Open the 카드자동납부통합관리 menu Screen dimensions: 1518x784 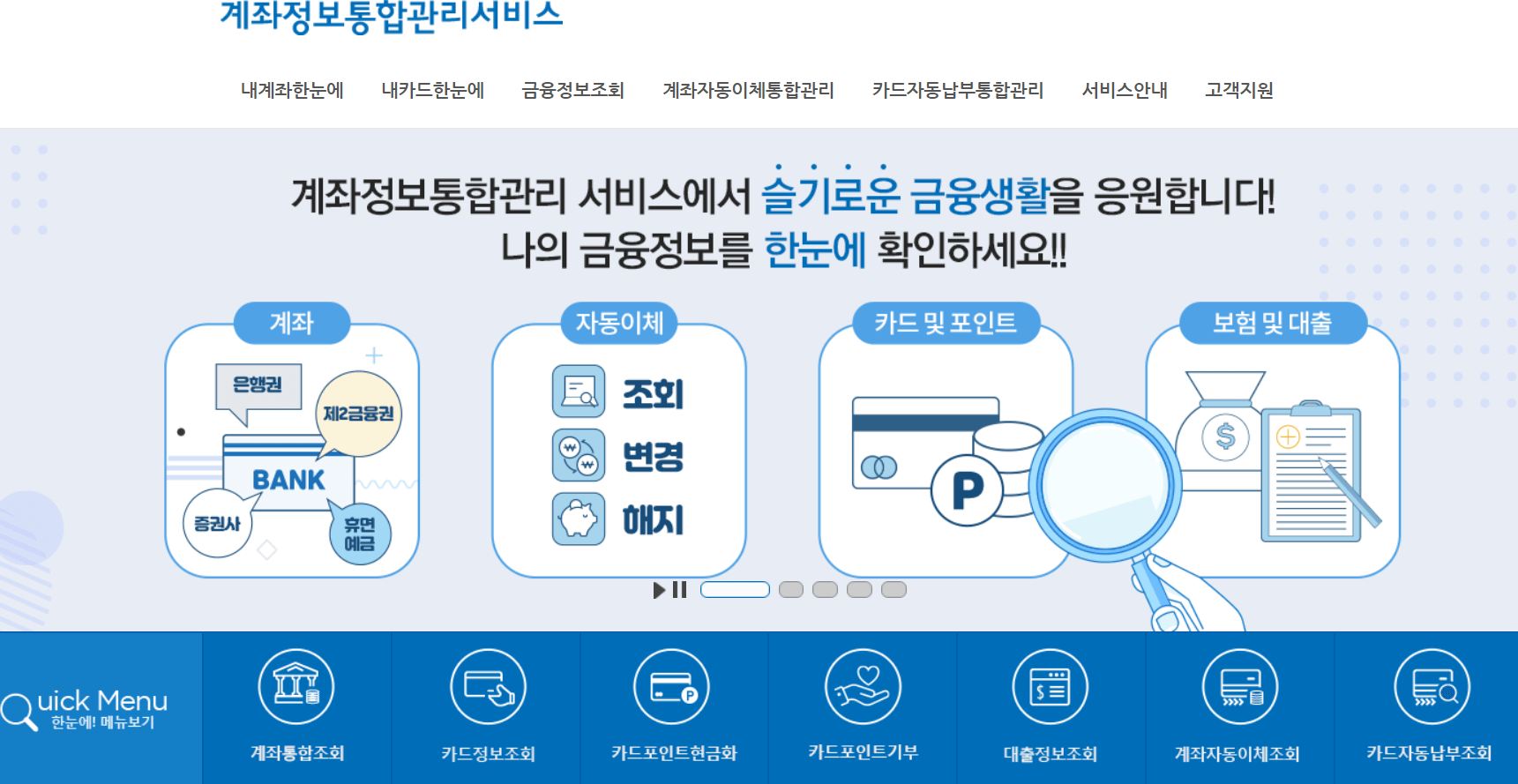[x=958, y=90]
